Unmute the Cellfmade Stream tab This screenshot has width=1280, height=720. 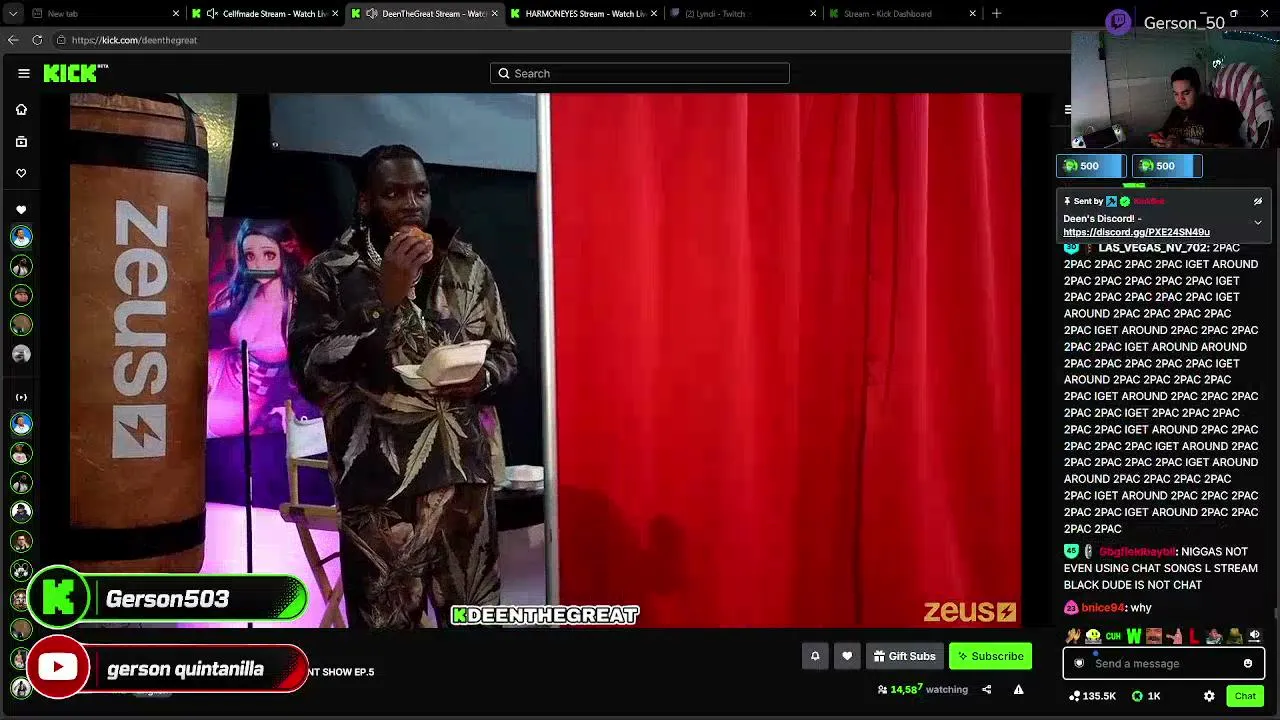[212, 14]
